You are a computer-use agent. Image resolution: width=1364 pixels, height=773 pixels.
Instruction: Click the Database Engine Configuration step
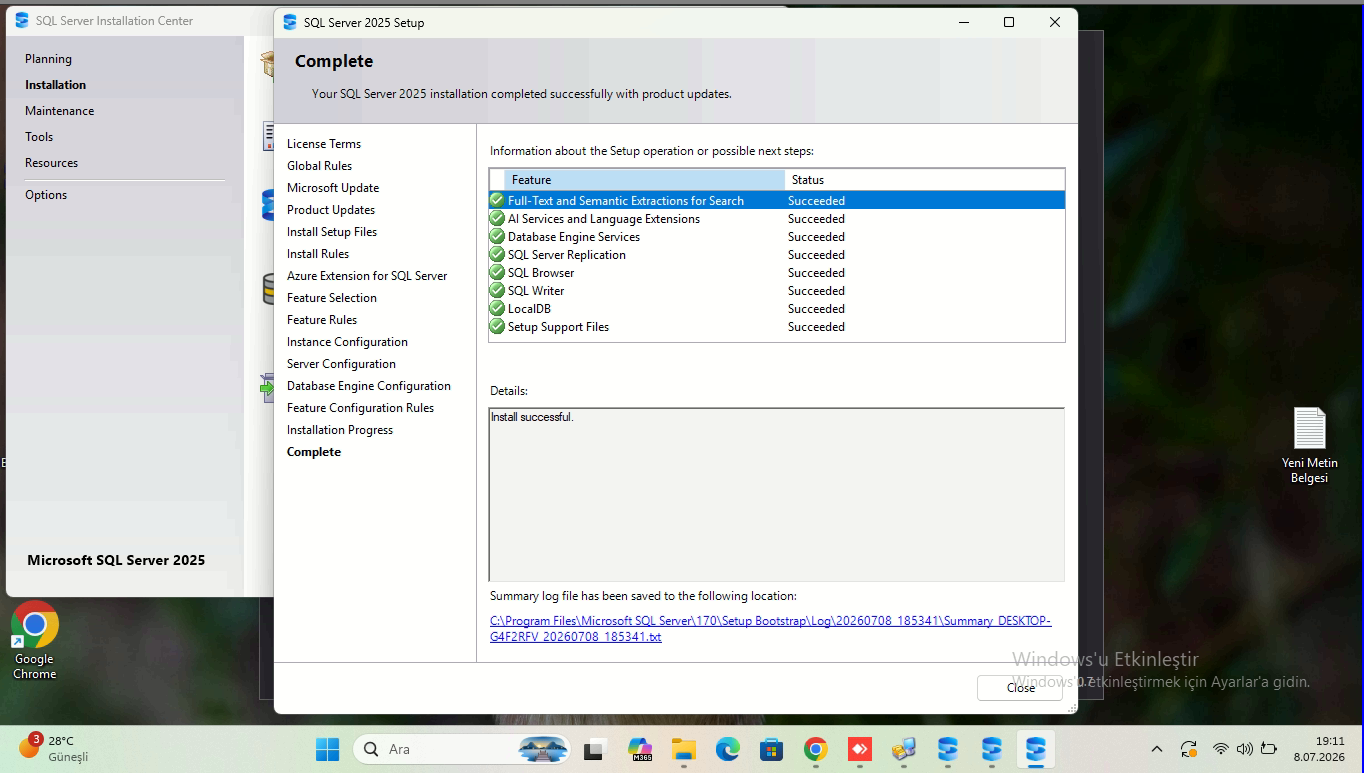(369, 386)
